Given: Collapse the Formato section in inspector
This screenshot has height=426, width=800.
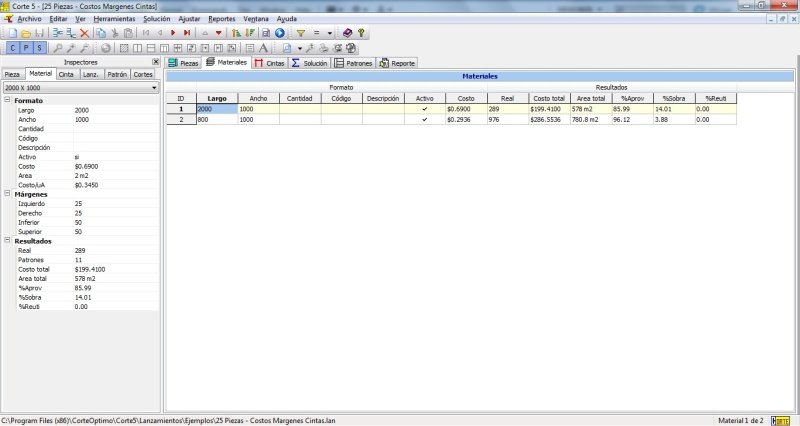Looking at the screenshot, I should [8, 100].
